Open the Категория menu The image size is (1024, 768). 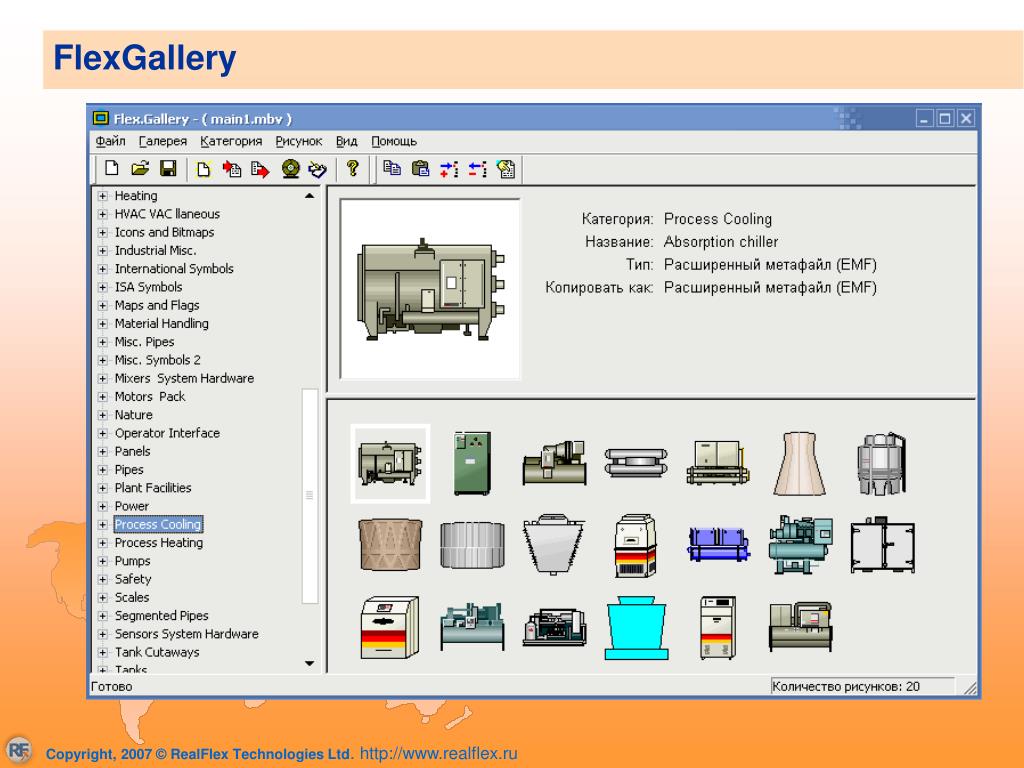click(231, 141)
